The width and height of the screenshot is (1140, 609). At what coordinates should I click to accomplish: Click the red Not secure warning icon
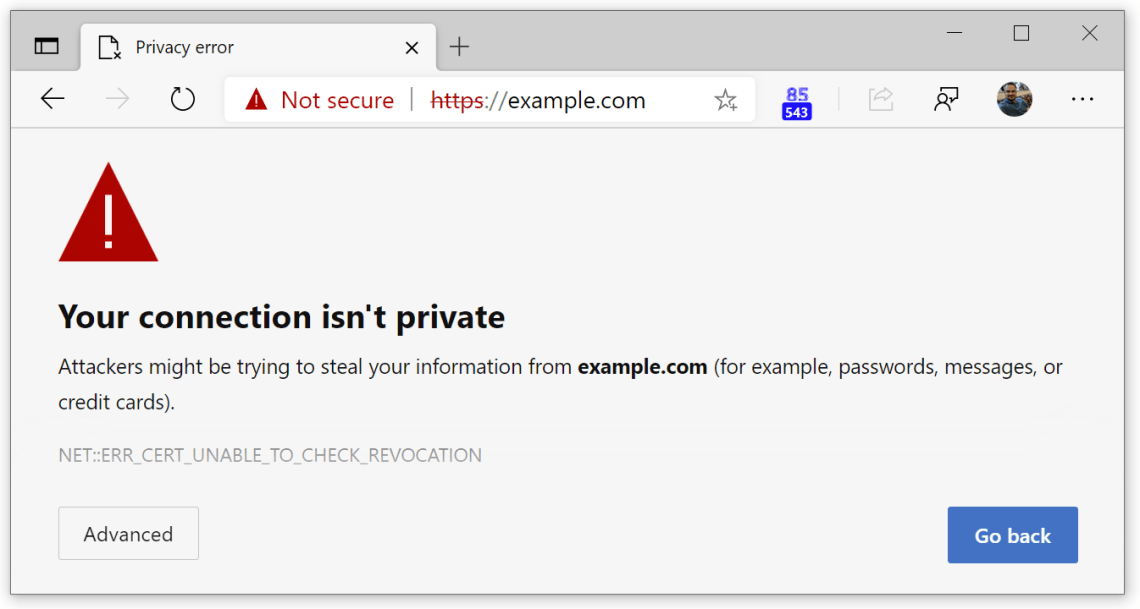[258, 99]
